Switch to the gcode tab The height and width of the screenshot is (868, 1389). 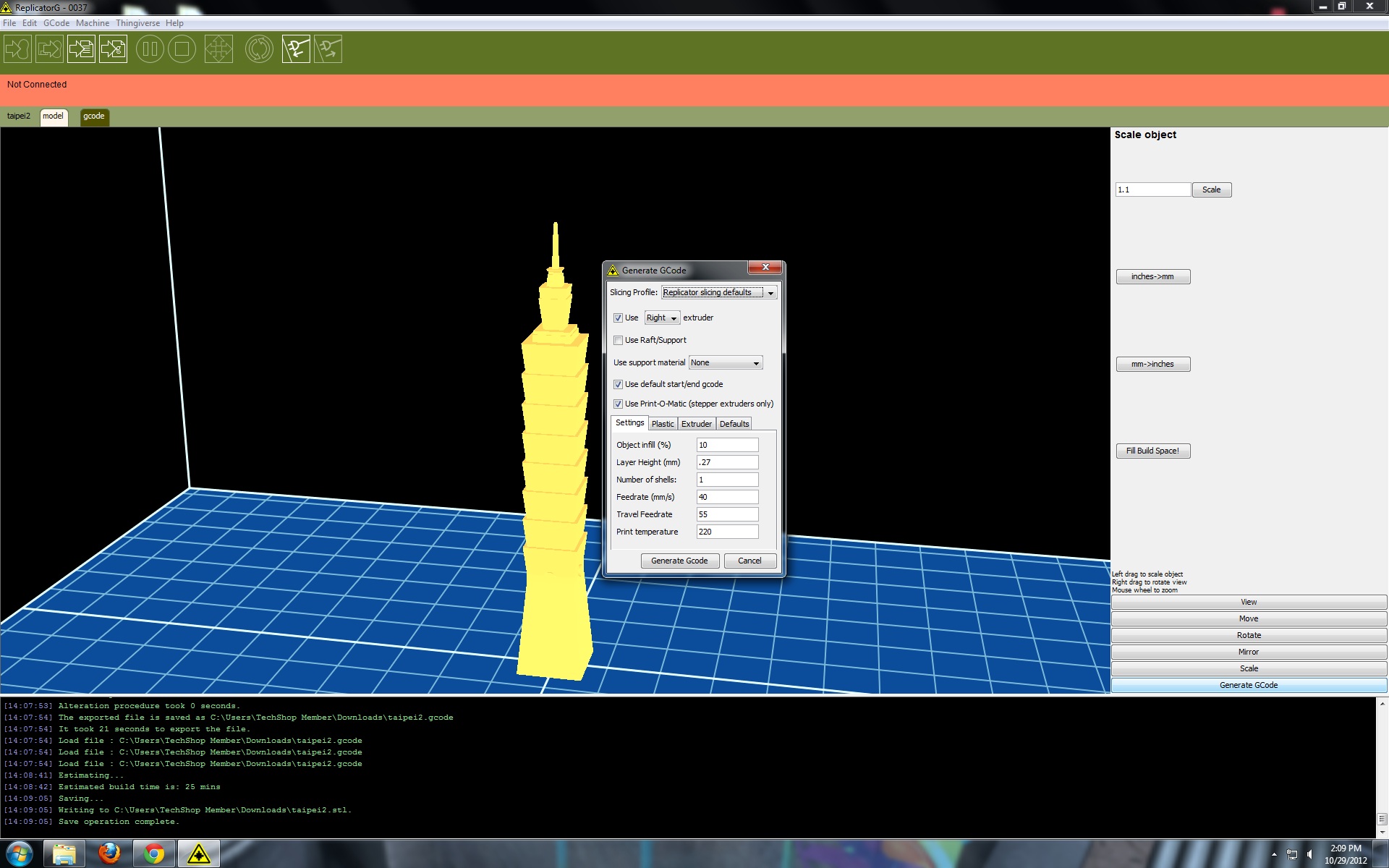[x=94, y=116]
